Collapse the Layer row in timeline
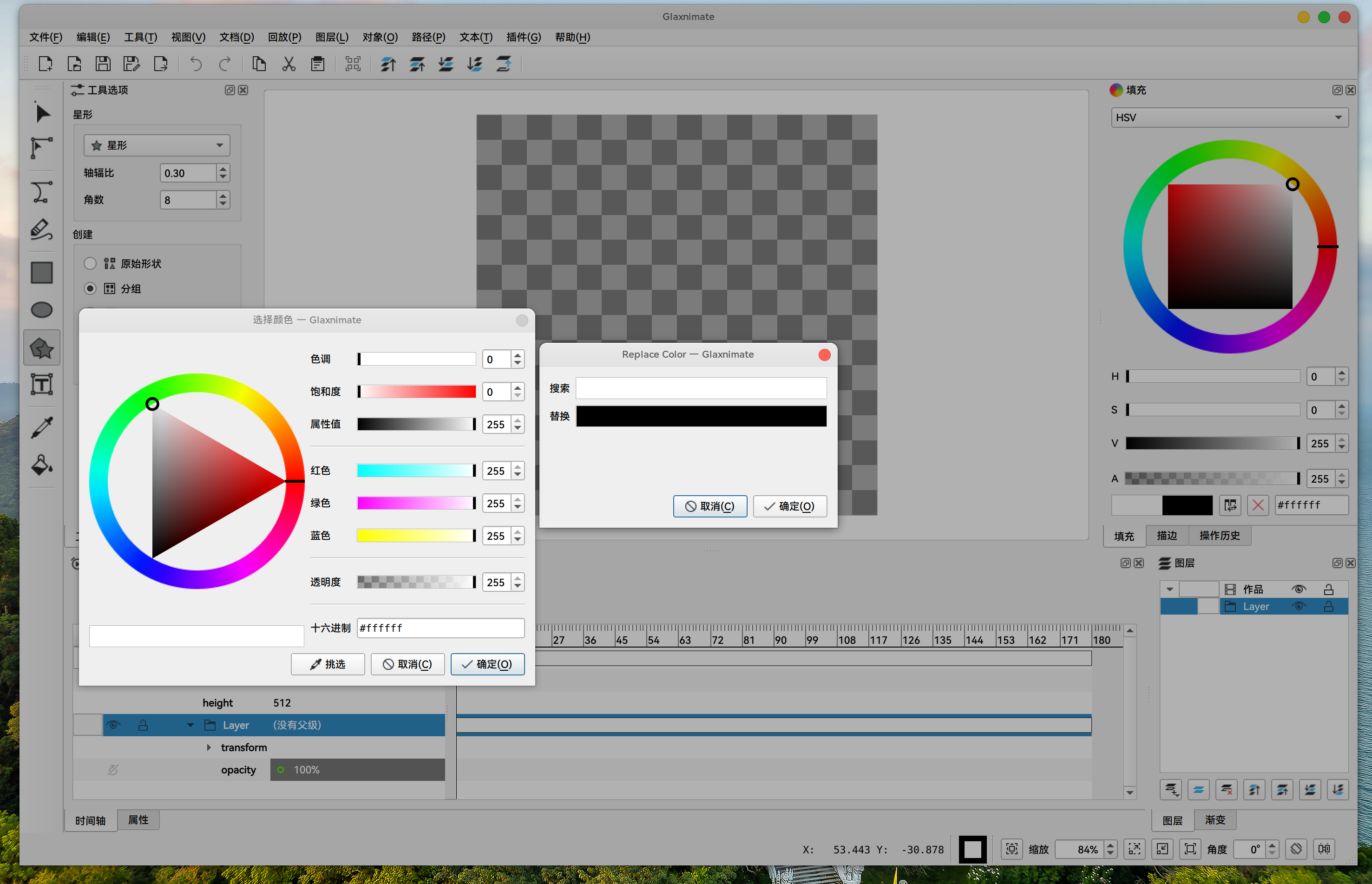1372x884 pixels. (190, 725)
